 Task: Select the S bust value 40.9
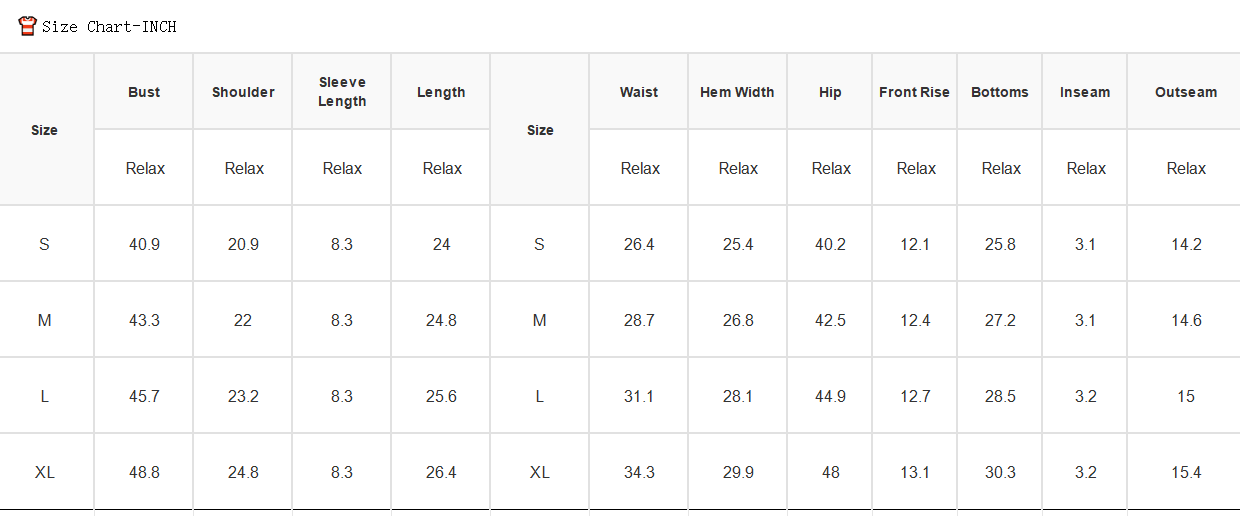point(144,244)
